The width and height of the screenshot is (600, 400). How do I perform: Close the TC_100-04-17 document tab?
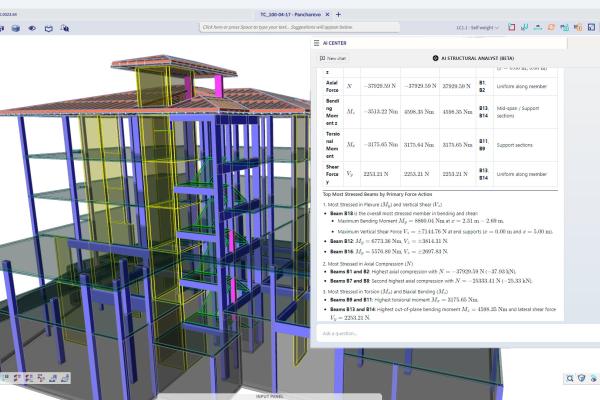click(x=328, y=15)
